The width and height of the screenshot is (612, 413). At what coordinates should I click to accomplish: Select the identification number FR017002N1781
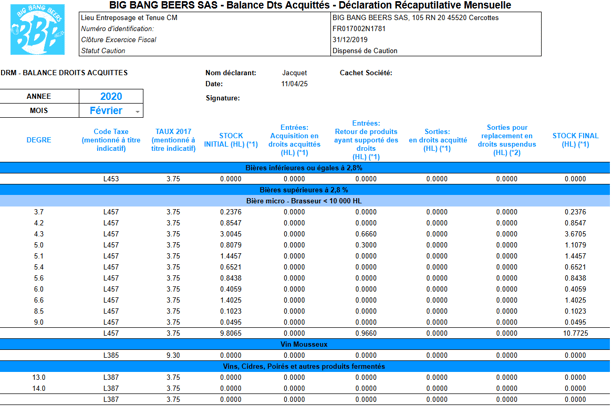click(x=359, y=28)
